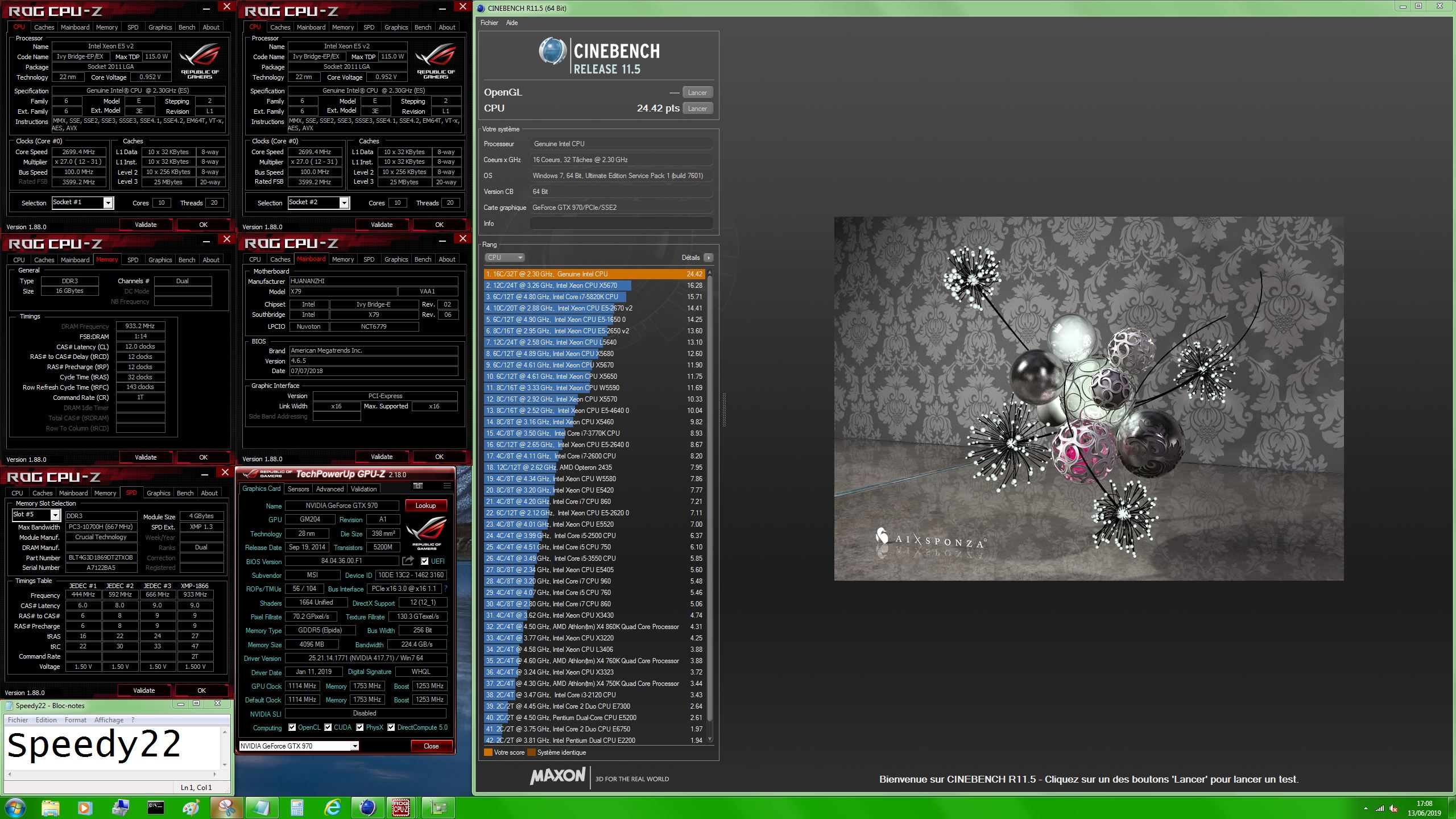Open the Aide menu in Cinebench
The width and height of the screenshot is (1456, 819).
(512, 23)
